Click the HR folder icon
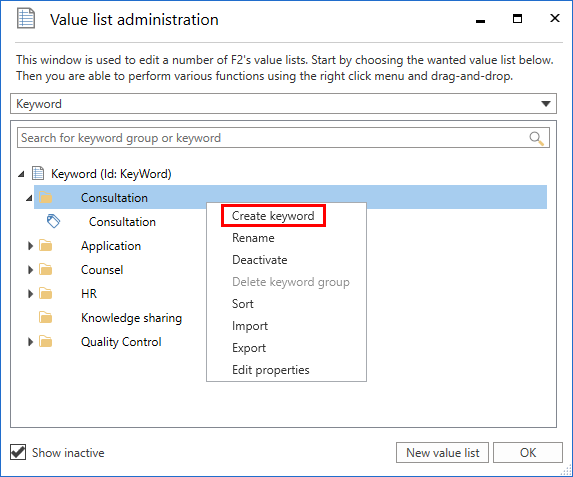Screen dimensions: 573x477 (46, 294)
